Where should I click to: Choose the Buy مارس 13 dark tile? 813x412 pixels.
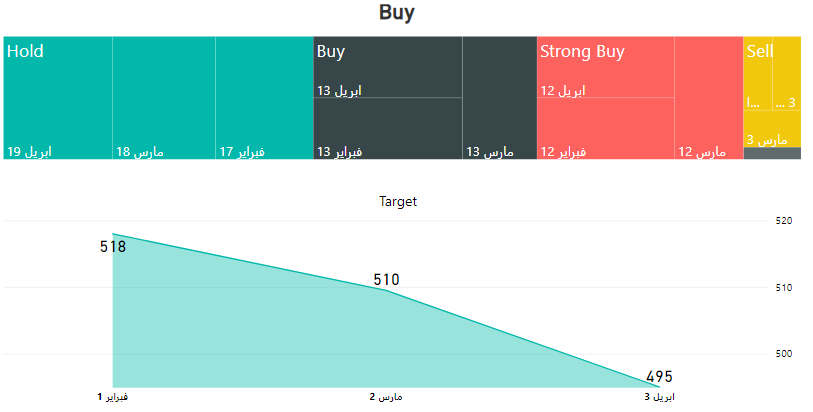pos(500,97)
